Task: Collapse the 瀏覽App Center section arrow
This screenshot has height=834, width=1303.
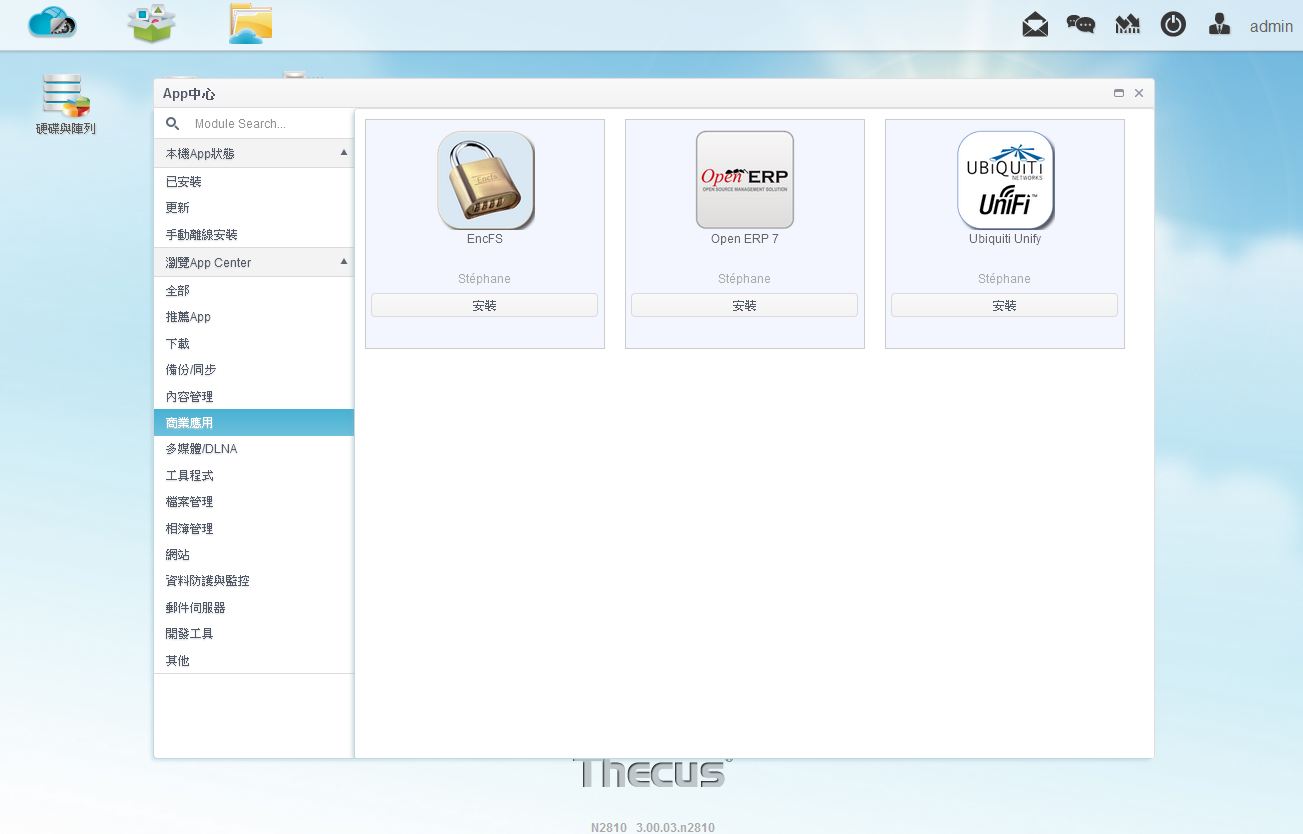Action: (x=344, y=262)
